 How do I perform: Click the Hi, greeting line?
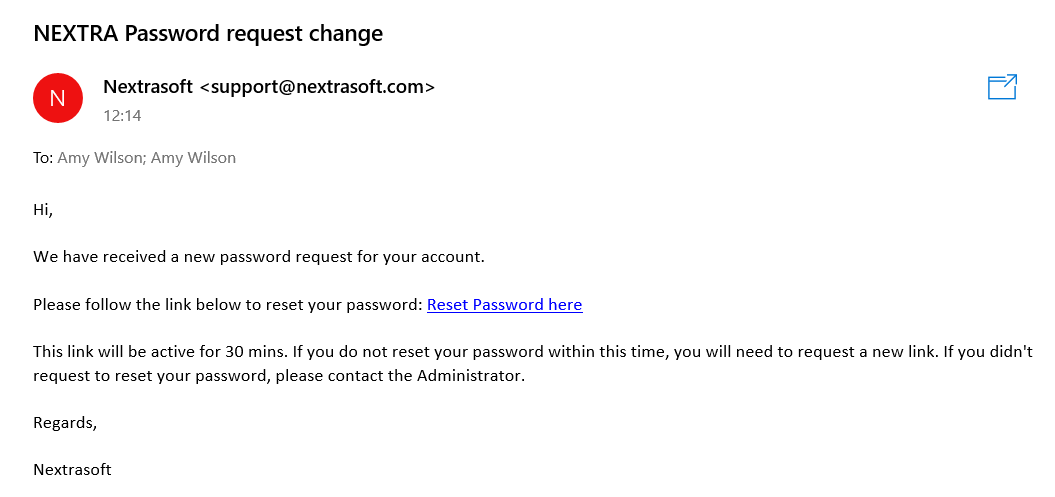tap(43, 210)
